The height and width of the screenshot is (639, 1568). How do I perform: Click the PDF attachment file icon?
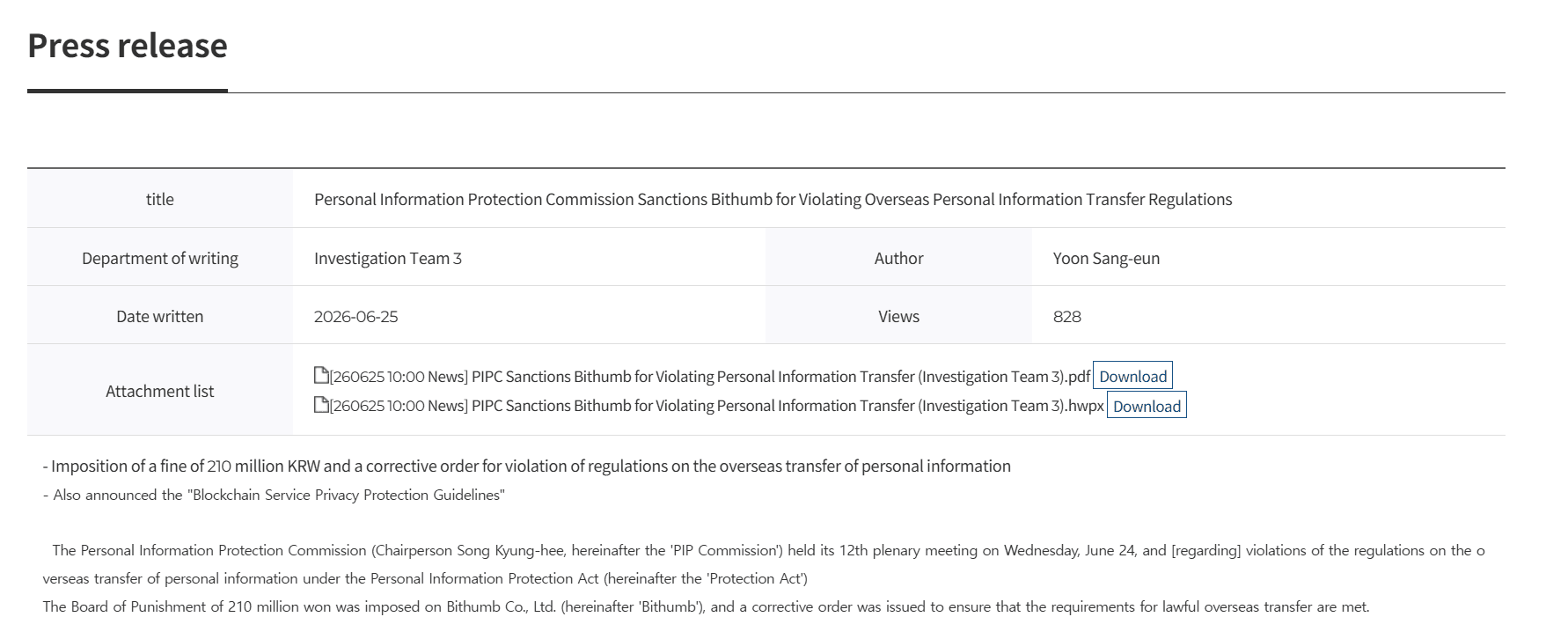(321, 376)
